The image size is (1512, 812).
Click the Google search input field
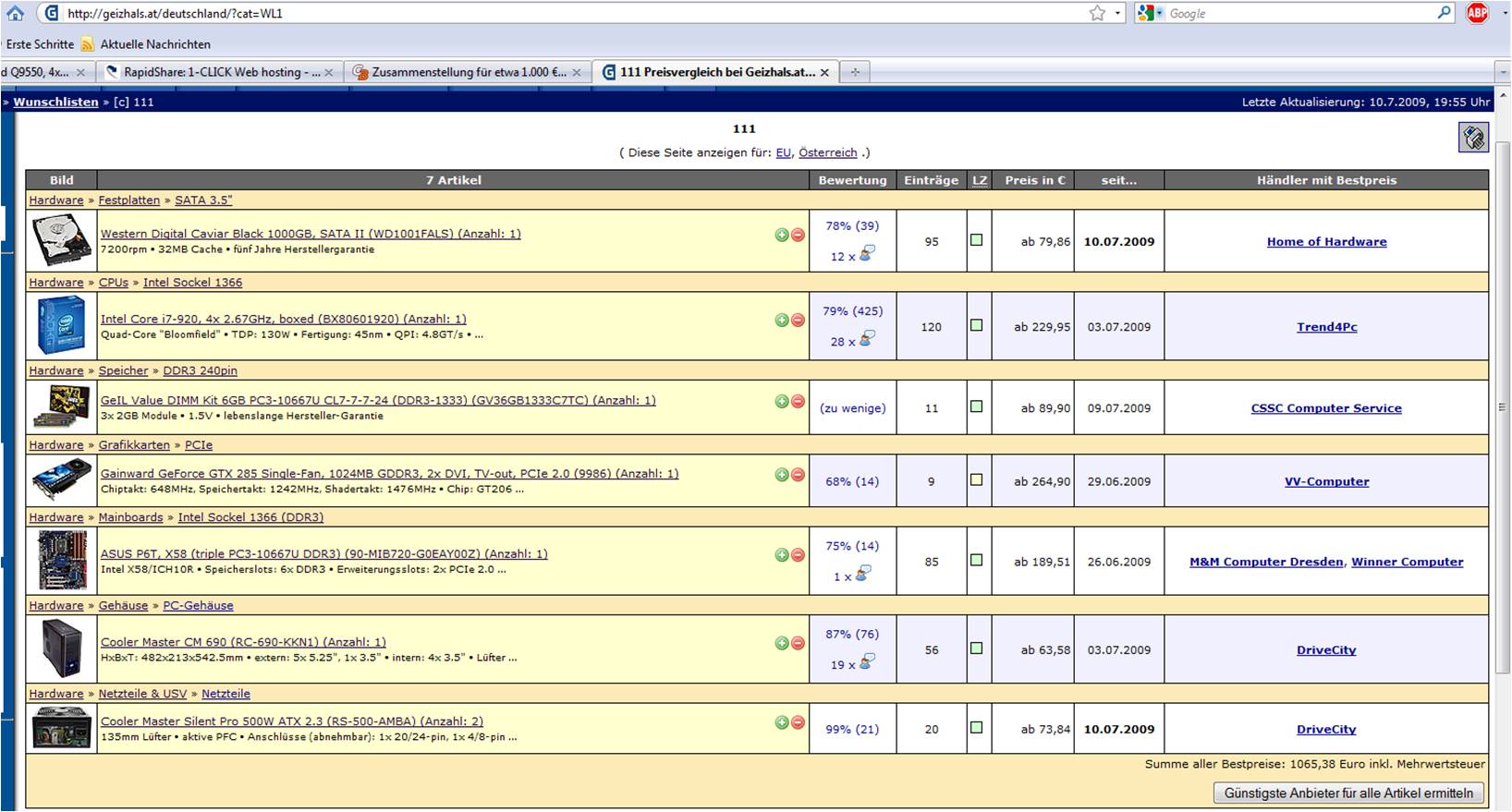[x=1300, y=13]
